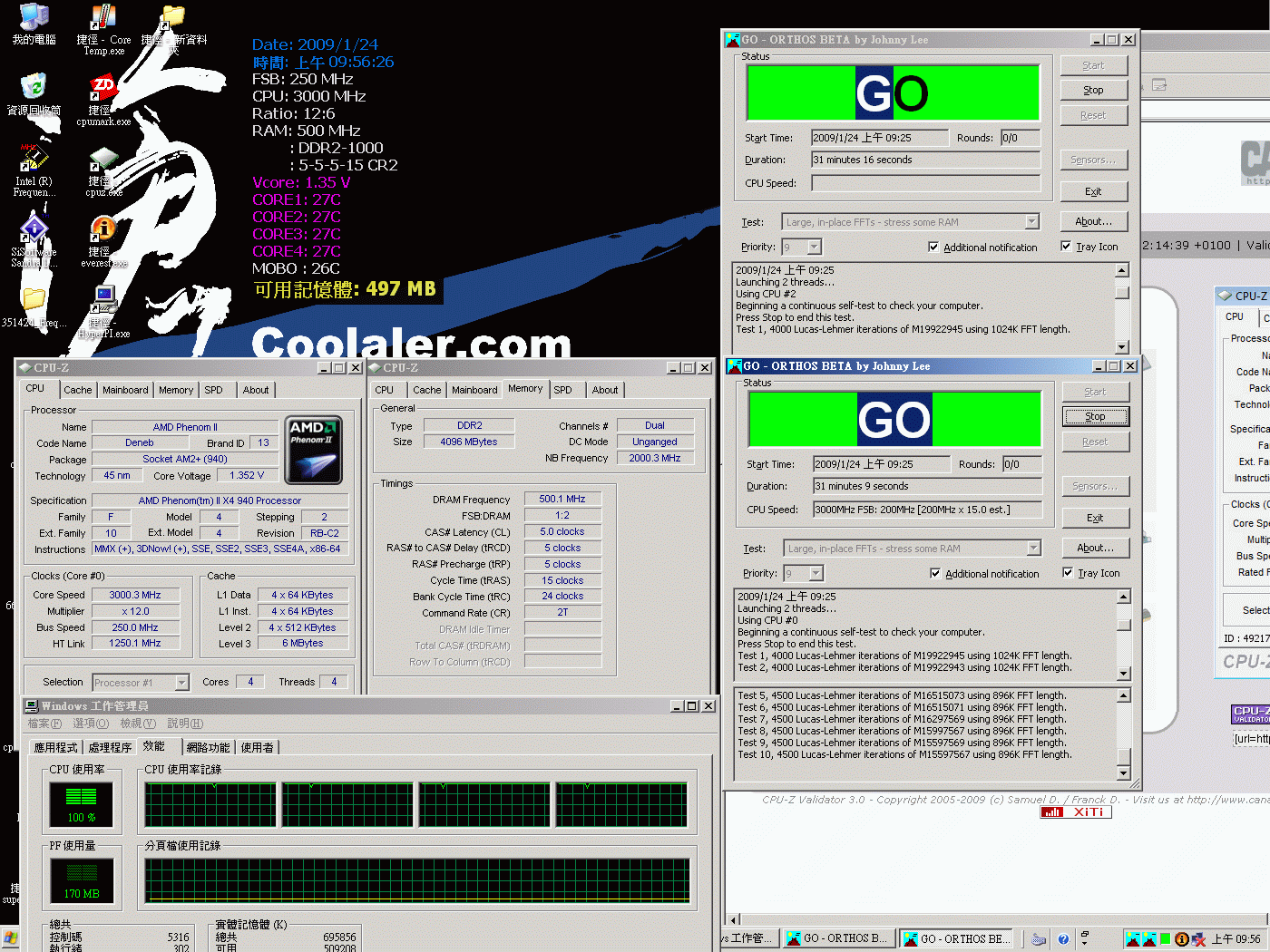Viewport: 1270px width, 952px height.
Task: Open the 檔案(F) menu in Task Manager
Action: (44, 724)
